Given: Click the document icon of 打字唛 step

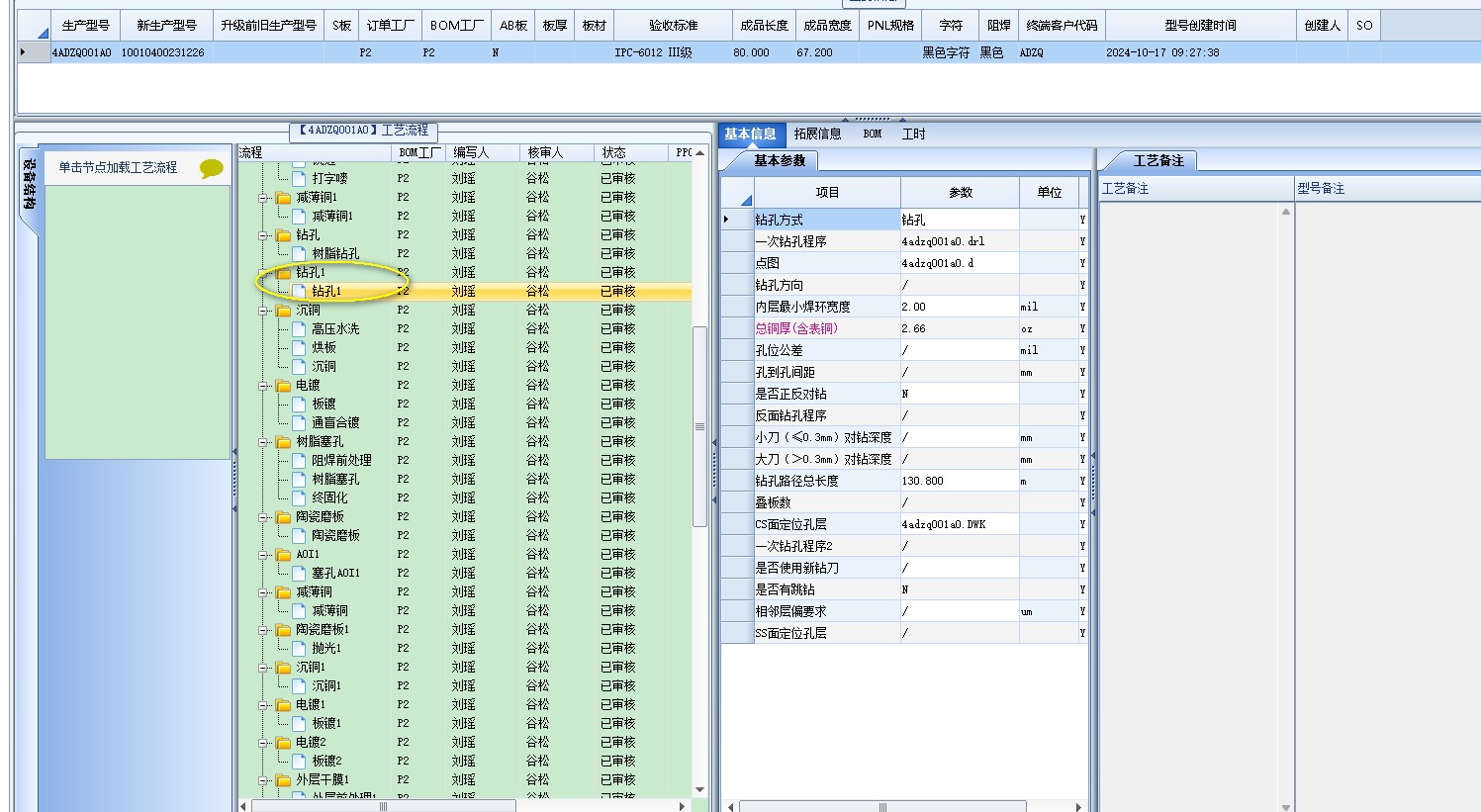Looking at the screenshot, I should click(299, 179).
